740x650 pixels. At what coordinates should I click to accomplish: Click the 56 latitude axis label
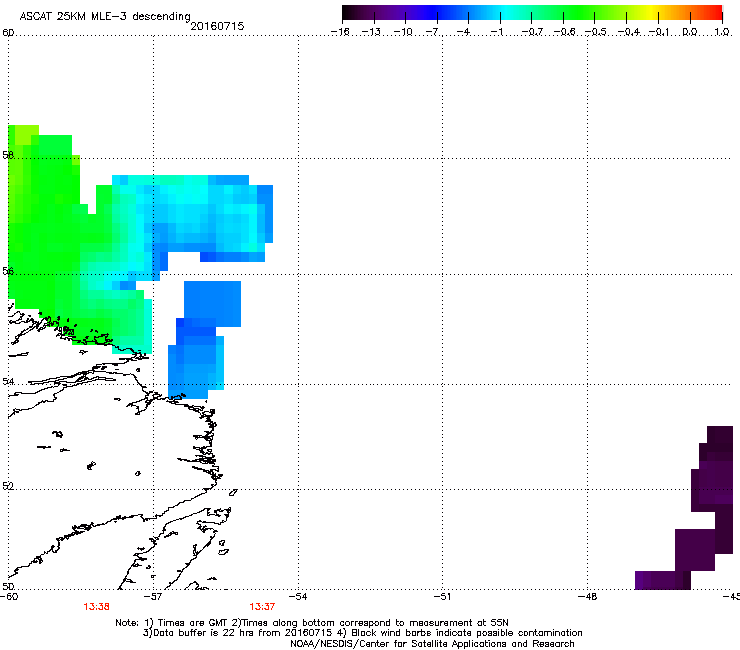click(x=8, y=271)
